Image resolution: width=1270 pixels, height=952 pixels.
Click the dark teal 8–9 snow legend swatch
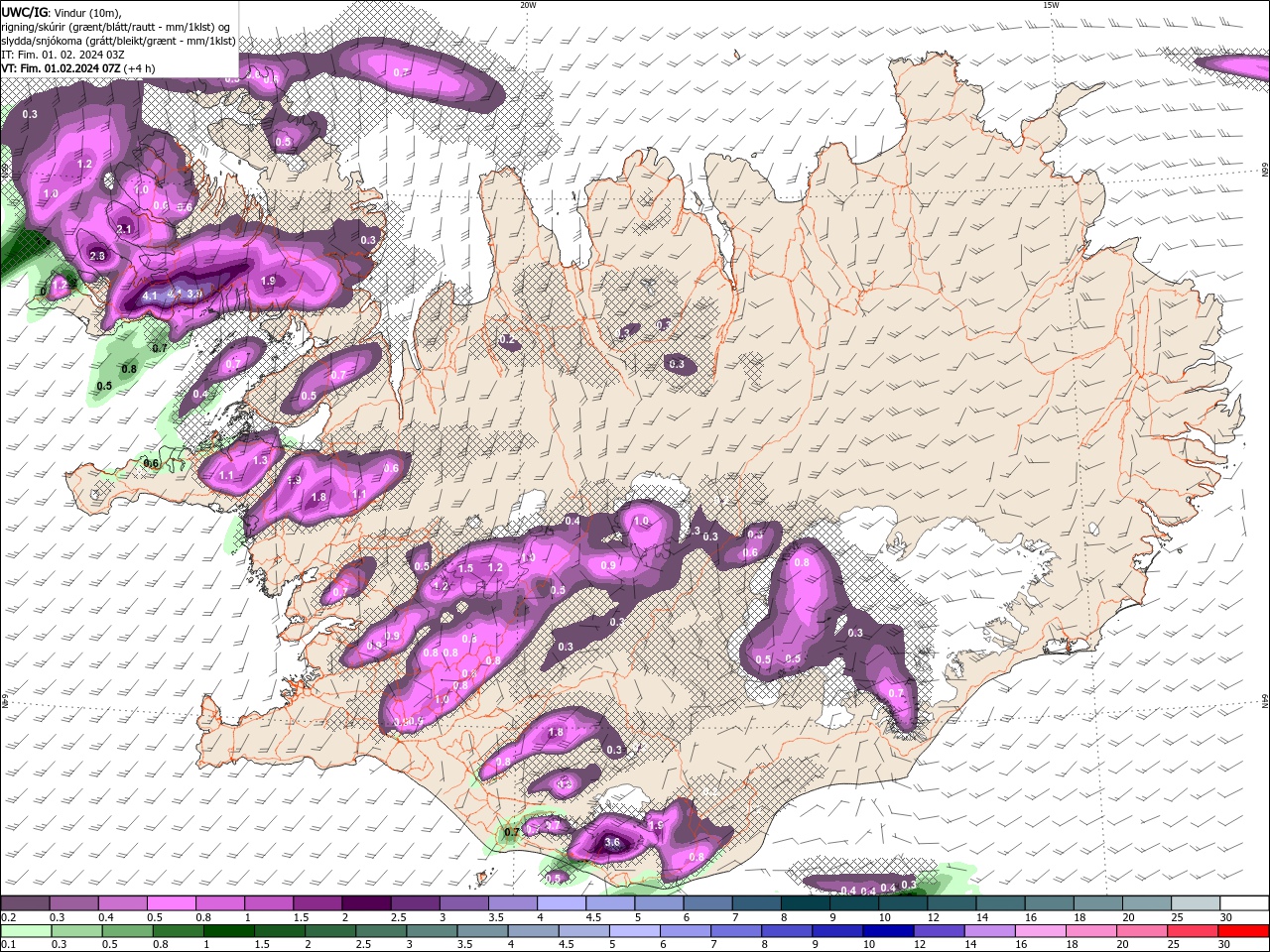pos(806,903)
